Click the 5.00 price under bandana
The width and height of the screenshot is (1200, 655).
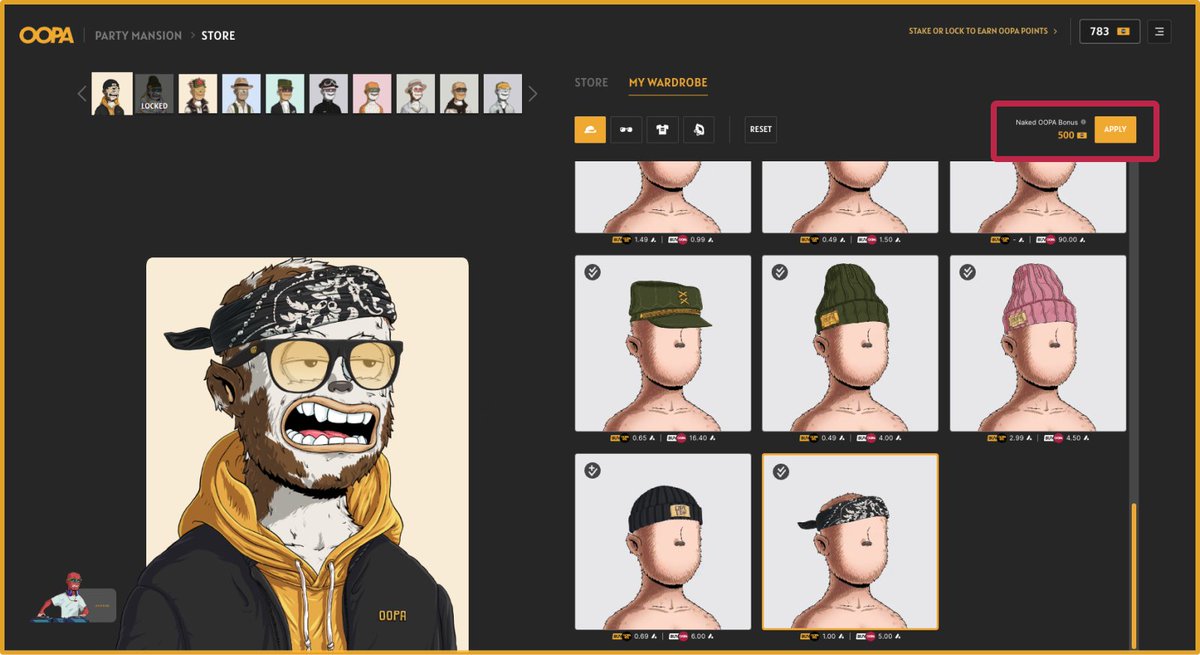(x=885, y=636)
